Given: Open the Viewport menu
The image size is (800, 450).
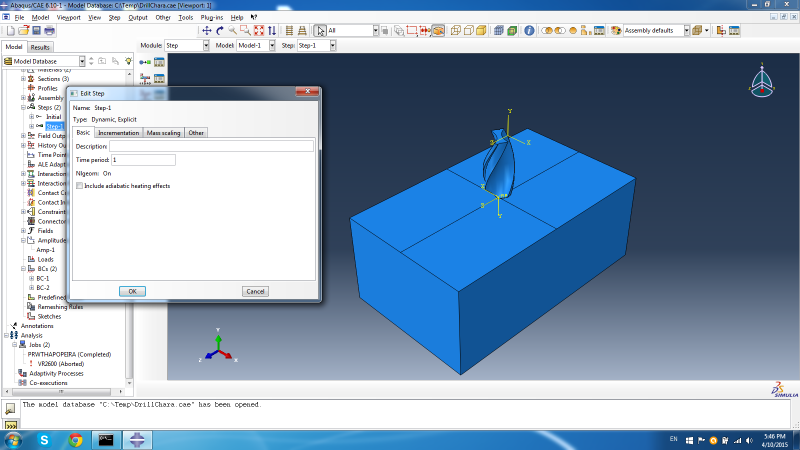Looking at the screenshot, I should (x=68, y=17).
